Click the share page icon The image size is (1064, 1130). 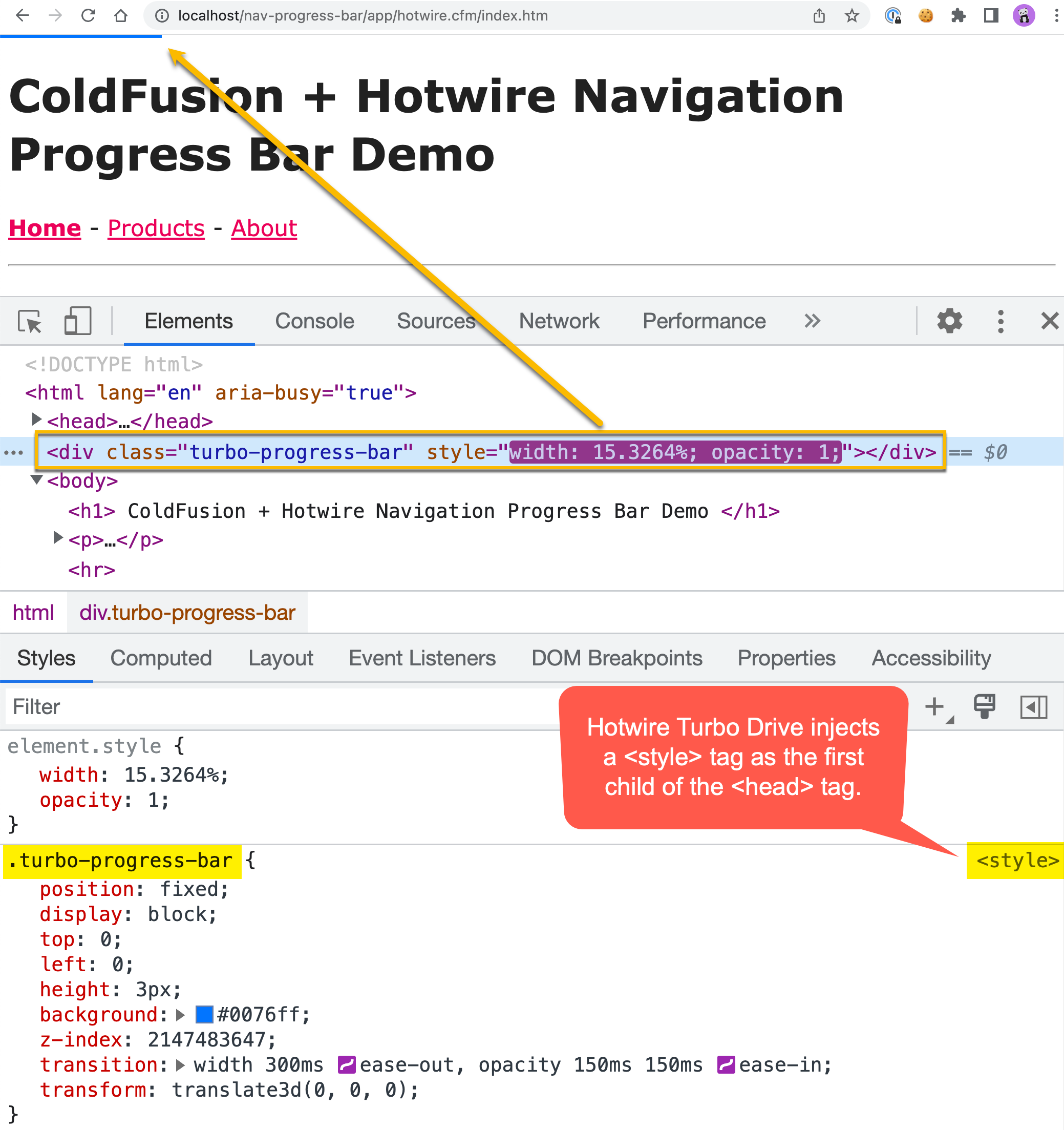pos(819,15)
